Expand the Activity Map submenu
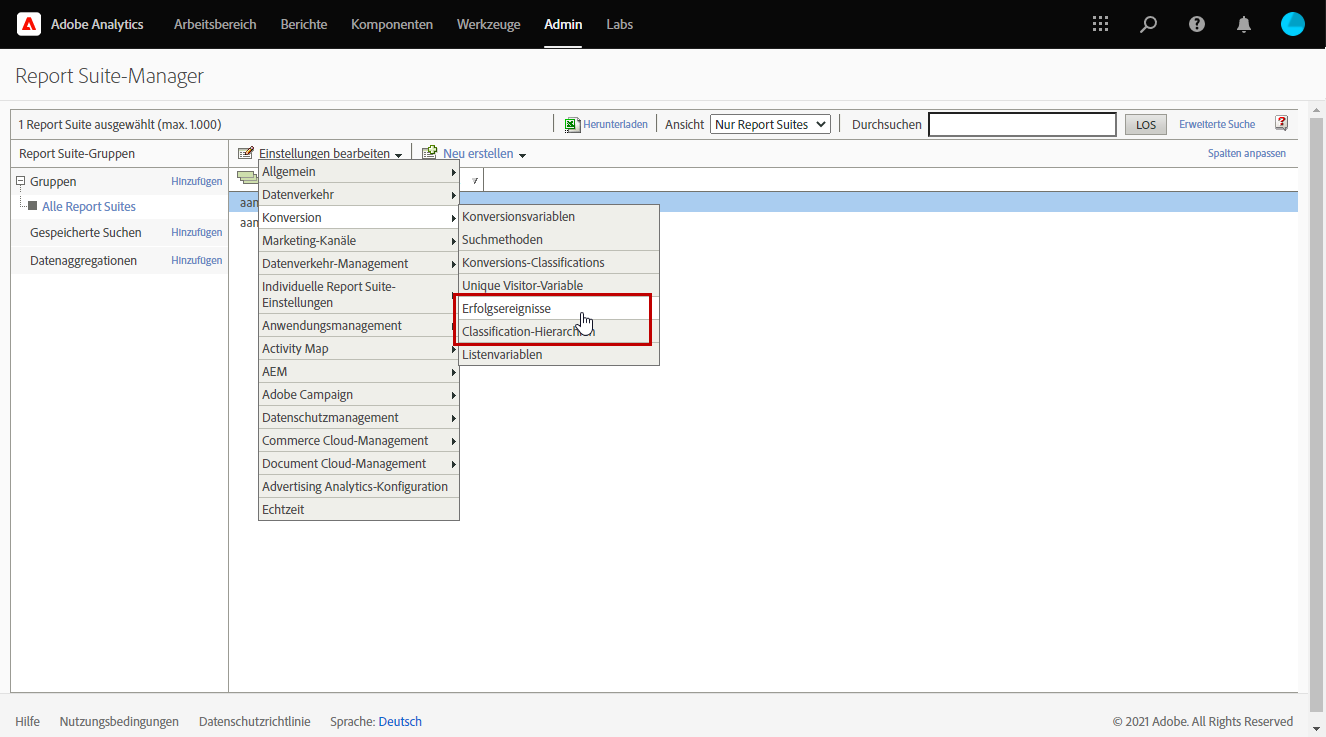1326x737 pixels. (359, 349)
